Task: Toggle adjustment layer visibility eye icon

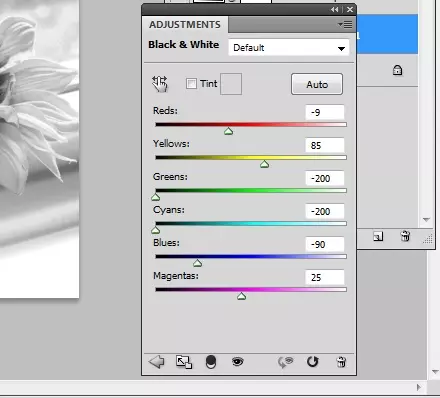Action: pyautogui.click(x=237, y=362)
